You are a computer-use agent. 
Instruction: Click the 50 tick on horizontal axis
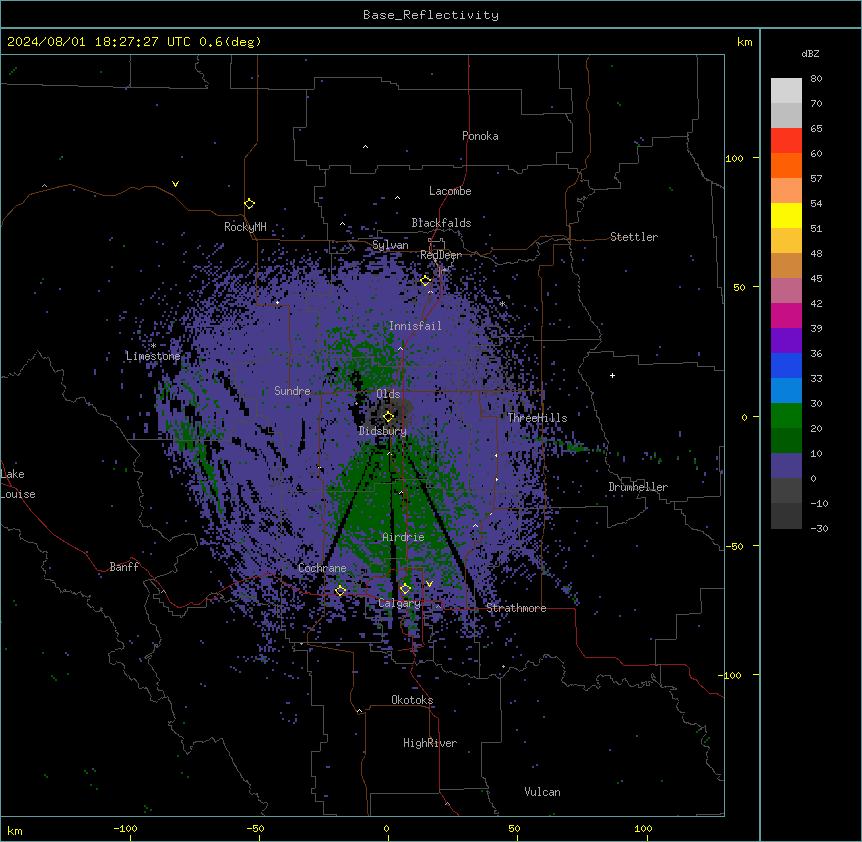[514, 829]
